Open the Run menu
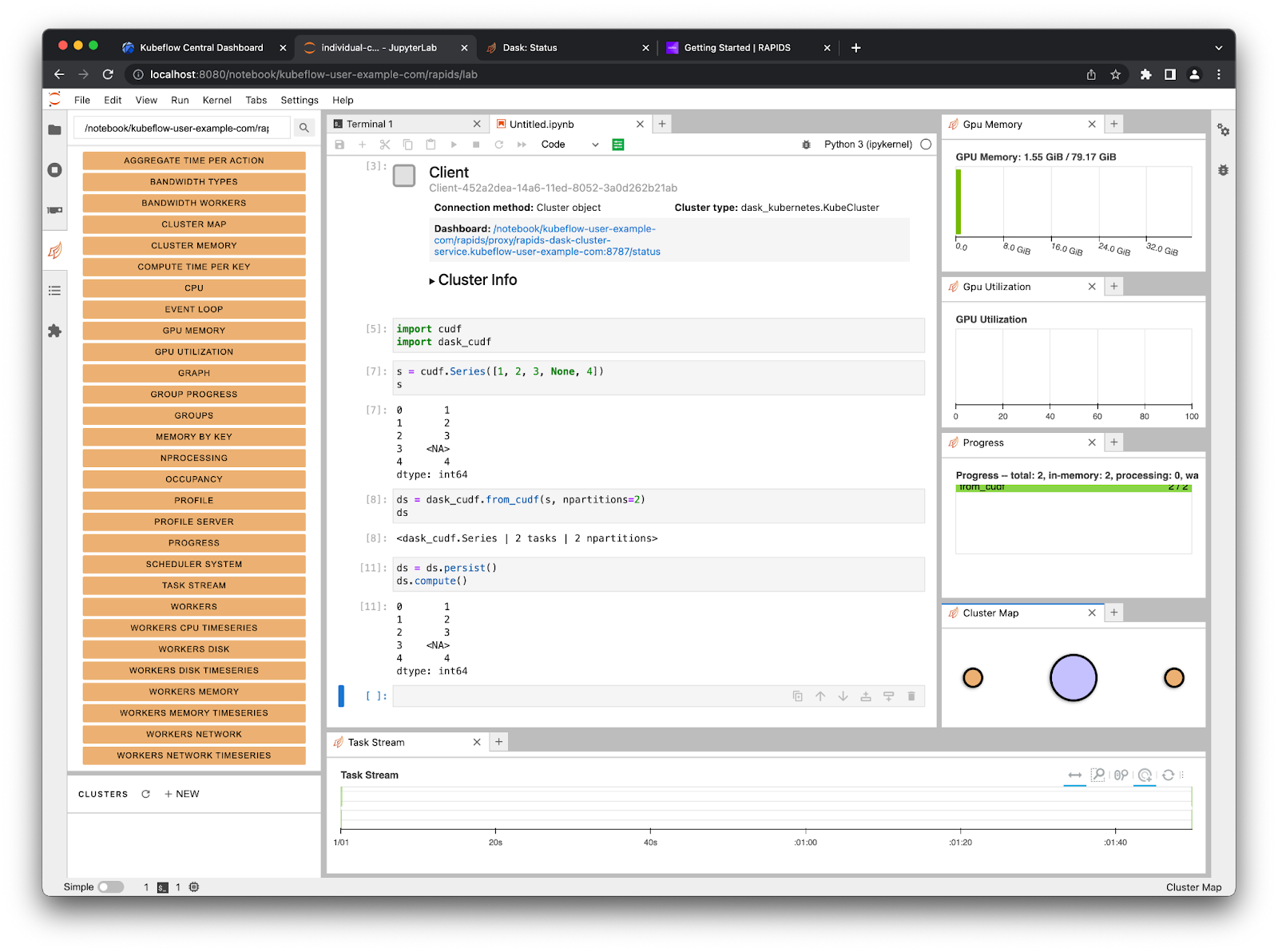1278x952 pixels. pos(180,100)
